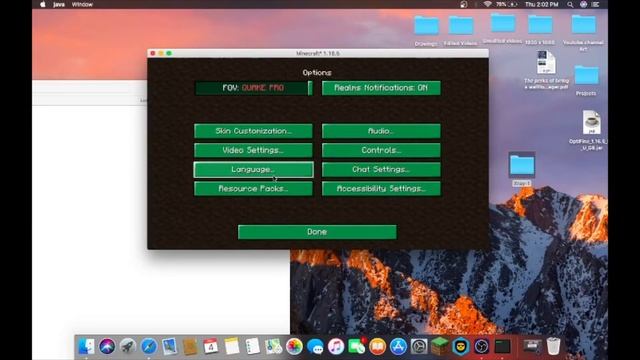Open iBooks in the dock
The height and width of the screenshot is (360, 640).
click(x=378, y=347)
